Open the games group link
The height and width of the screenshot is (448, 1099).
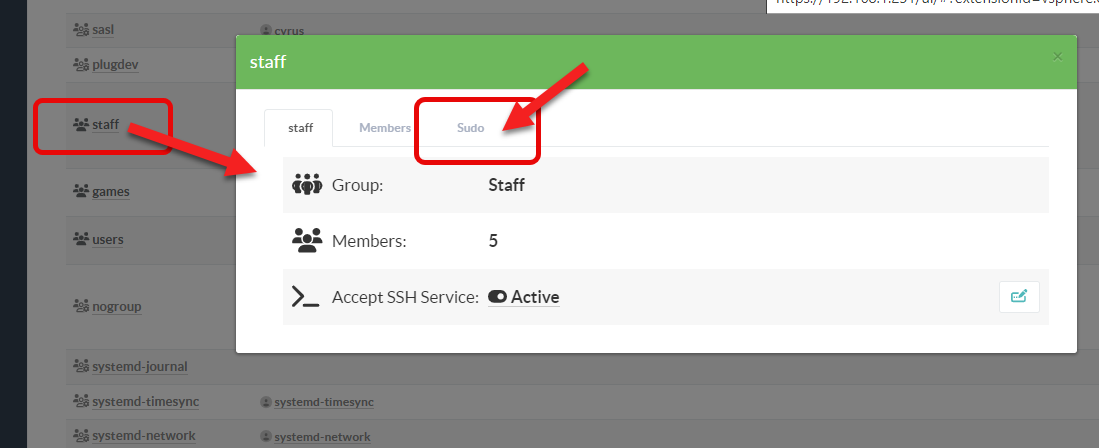[110, 191]
